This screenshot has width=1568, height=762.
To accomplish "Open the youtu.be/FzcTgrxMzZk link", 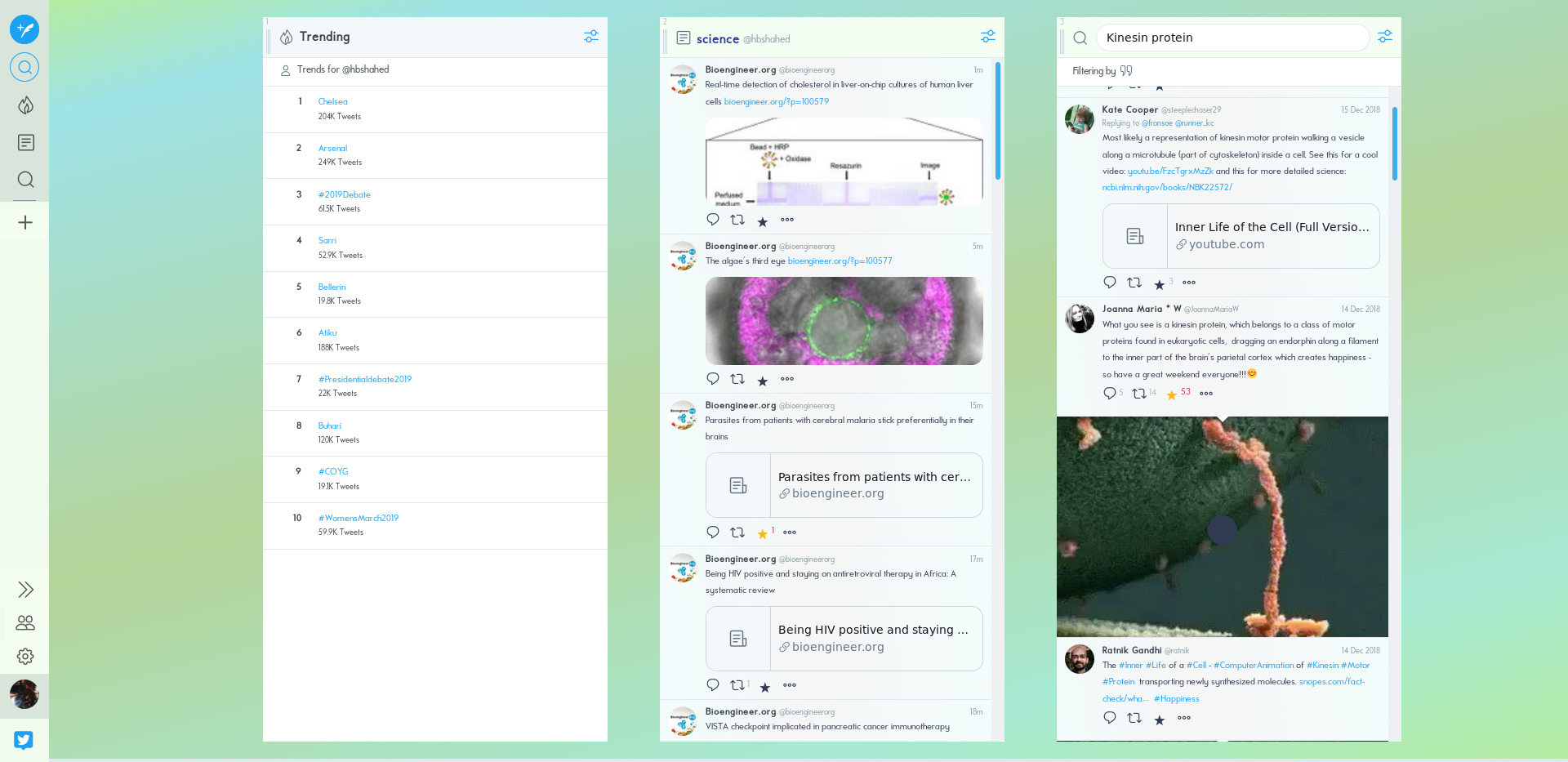I will point(1170,172).
